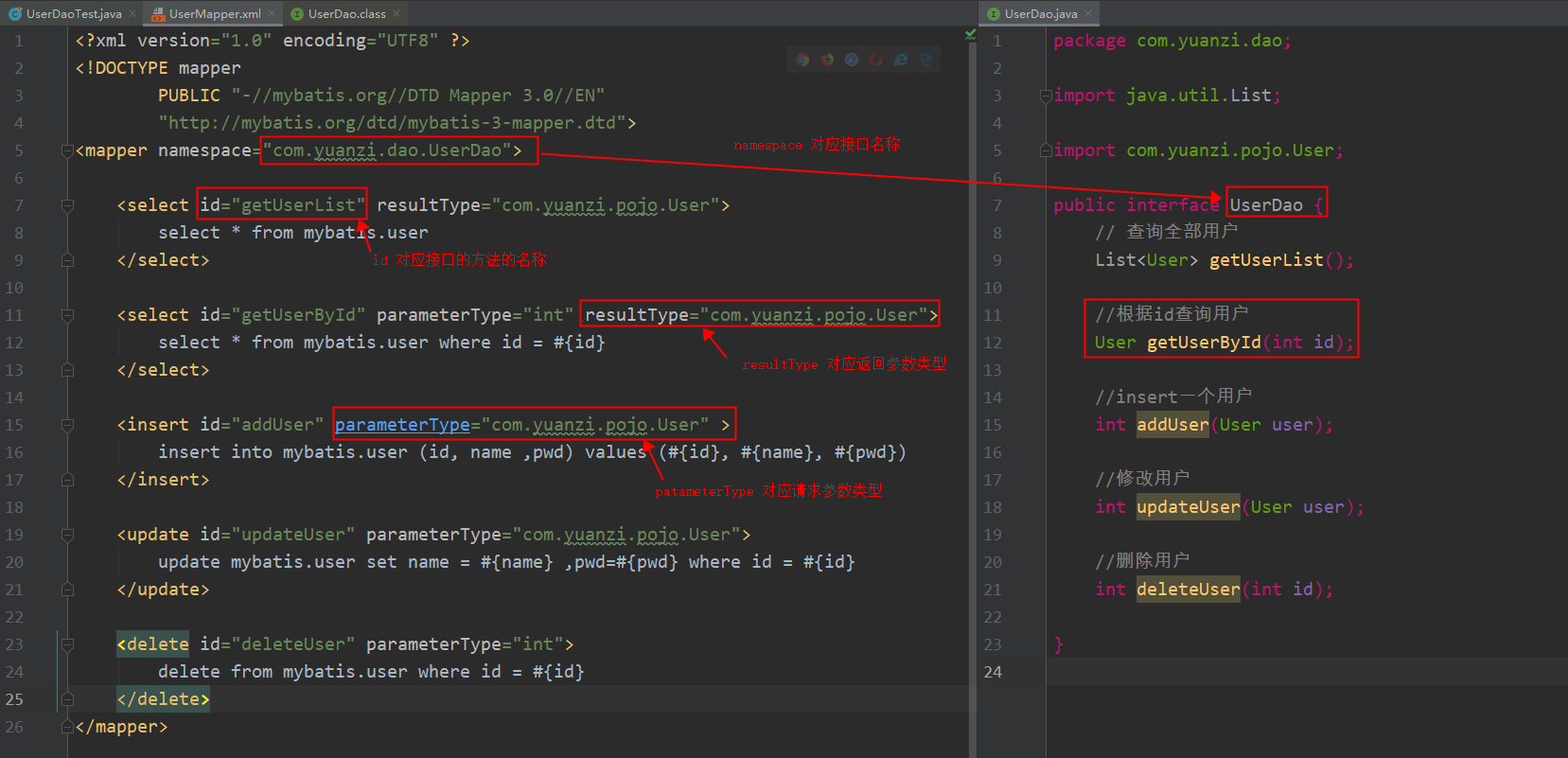The height and width of the screenshot is (758, 1568).
Task: Click the opening delete tag on line 23
Action: click(153, 644)
